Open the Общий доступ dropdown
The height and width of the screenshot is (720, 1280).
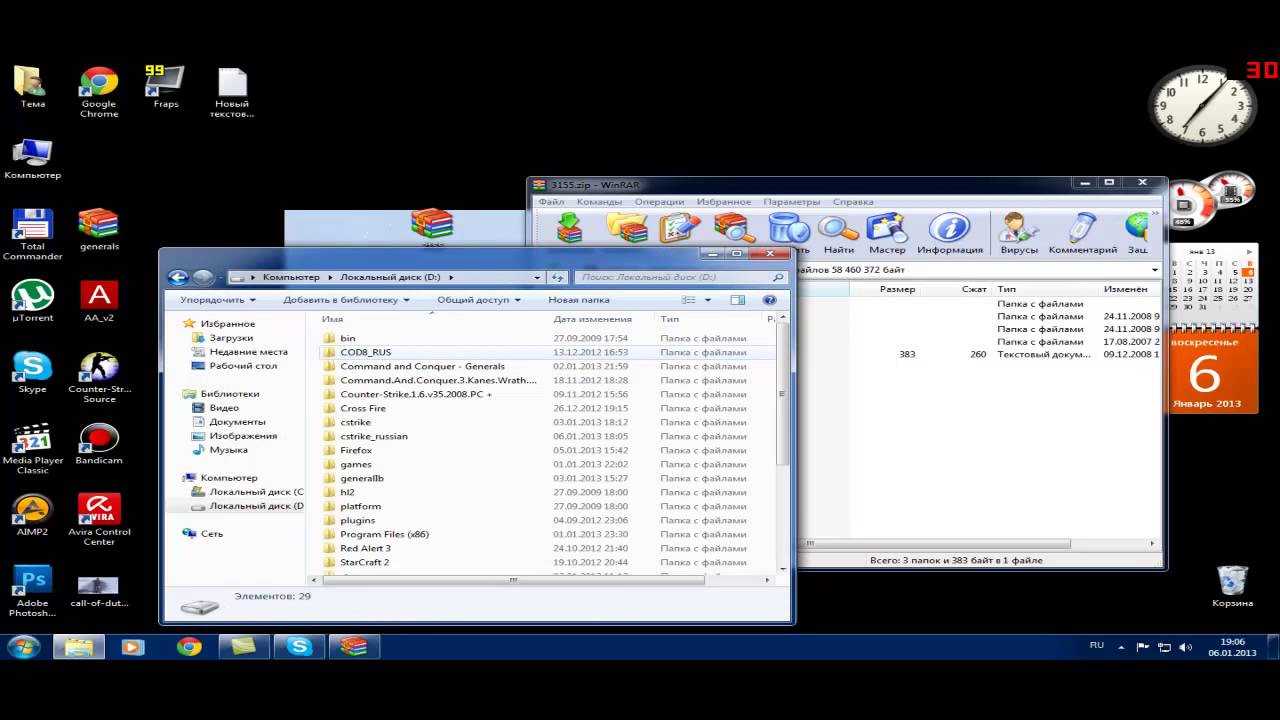pyautogui.click(x=480, y=300)
